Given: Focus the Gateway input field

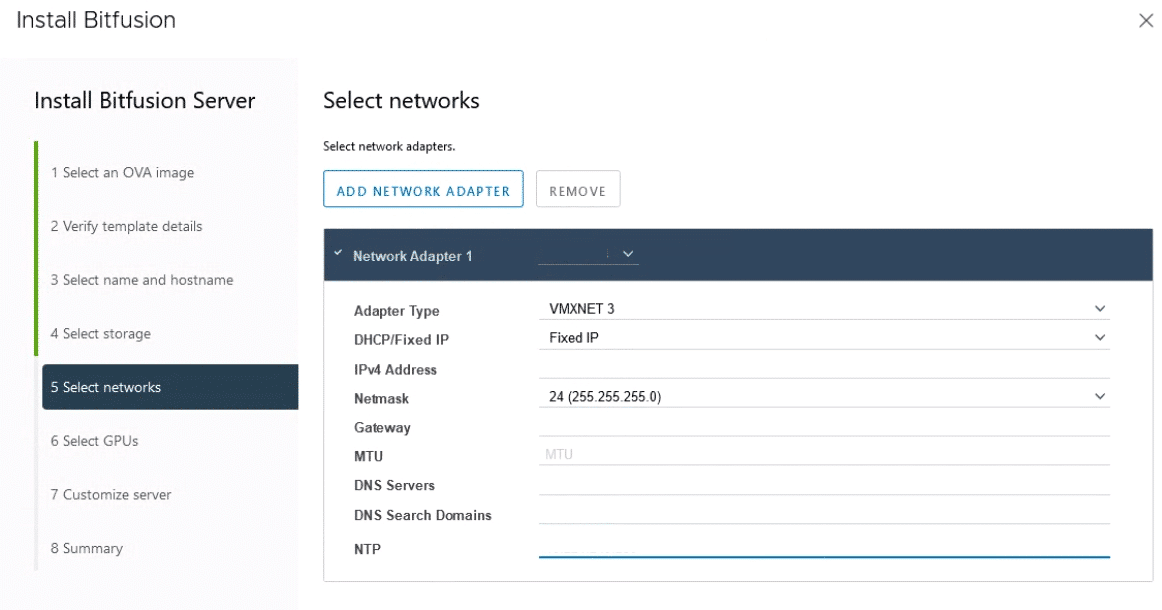Looking at the screenshot, I should (x=824, y=425).
